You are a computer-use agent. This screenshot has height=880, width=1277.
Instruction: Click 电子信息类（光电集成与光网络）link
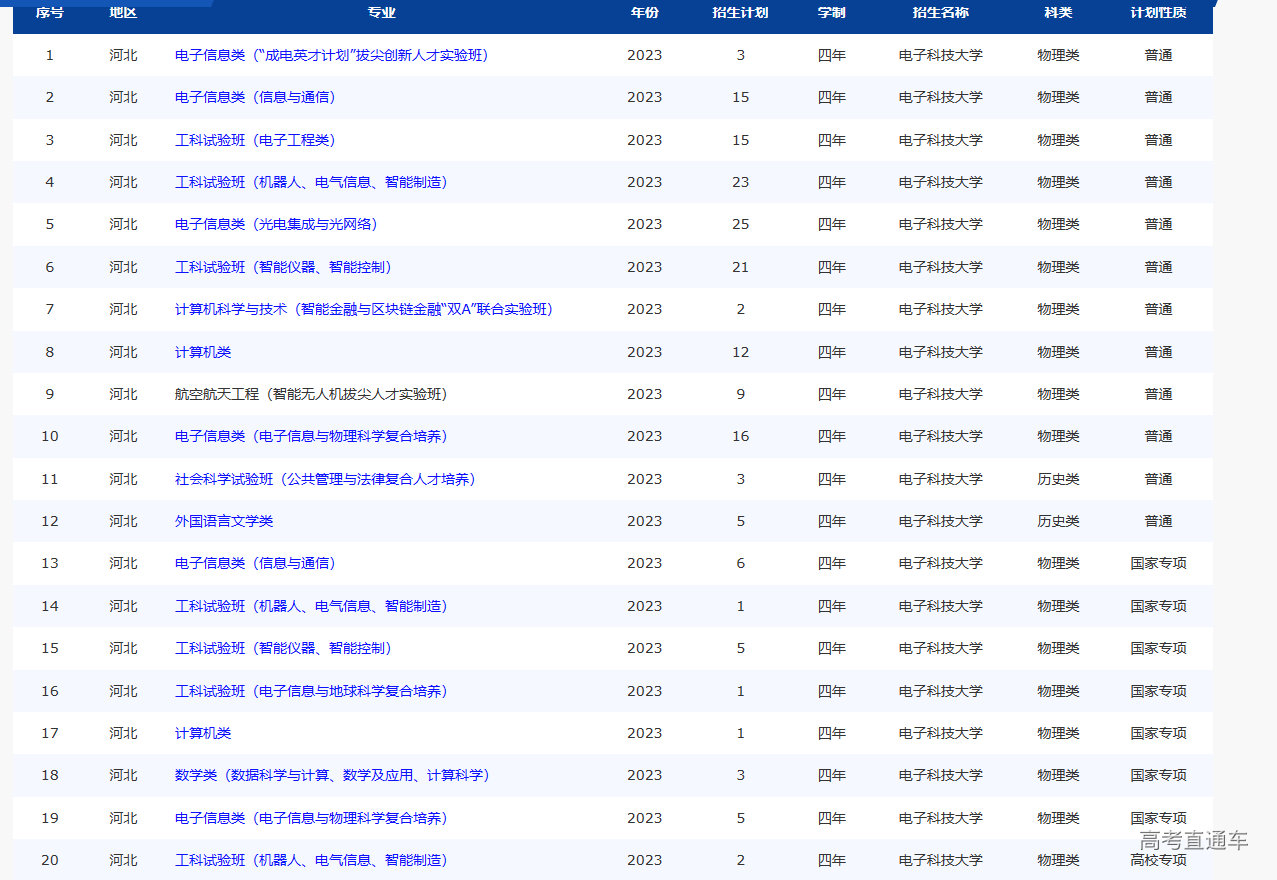click(275, 224)
